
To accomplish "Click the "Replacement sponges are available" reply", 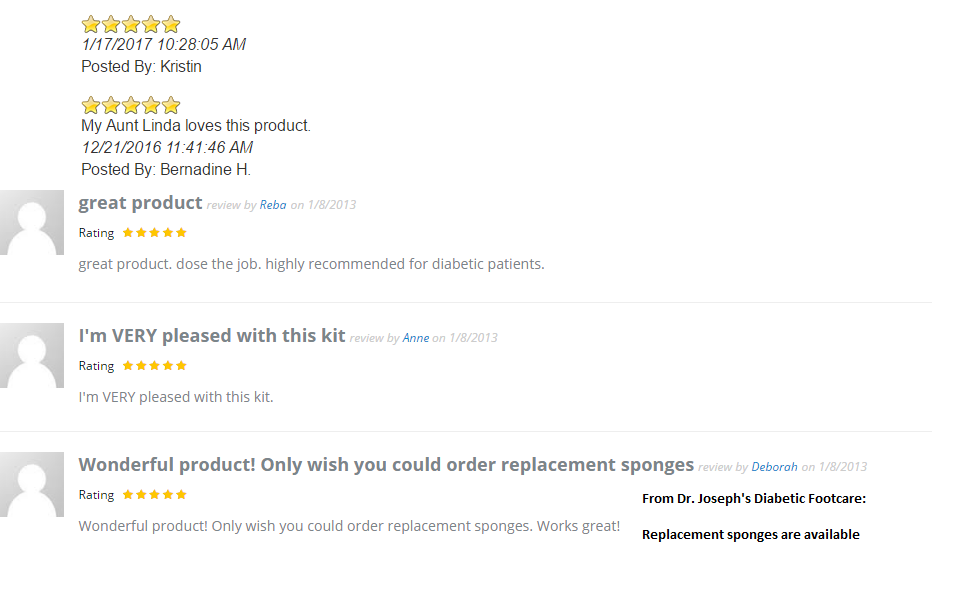I will point(750,535).
